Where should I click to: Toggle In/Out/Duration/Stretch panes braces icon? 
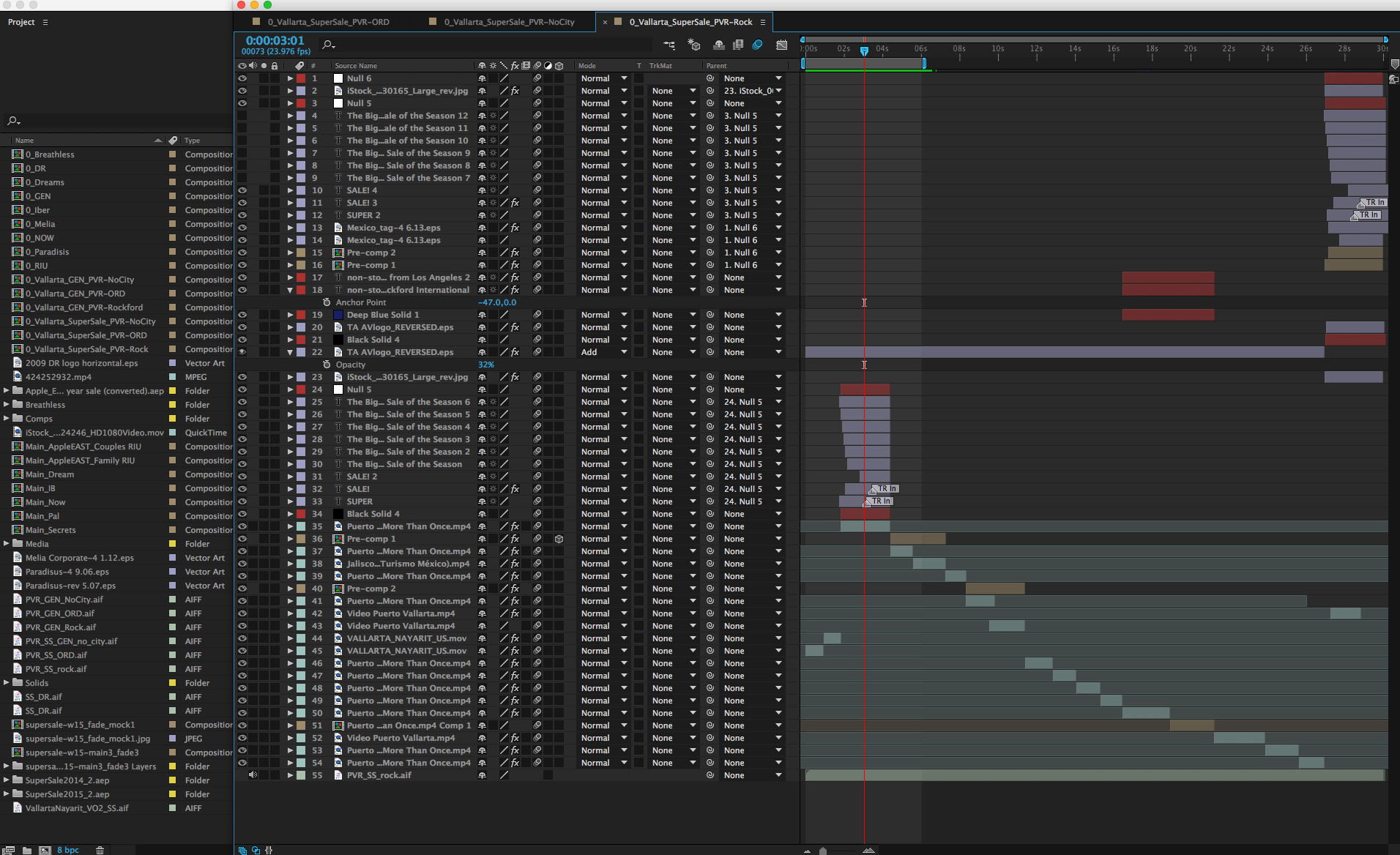269,850
